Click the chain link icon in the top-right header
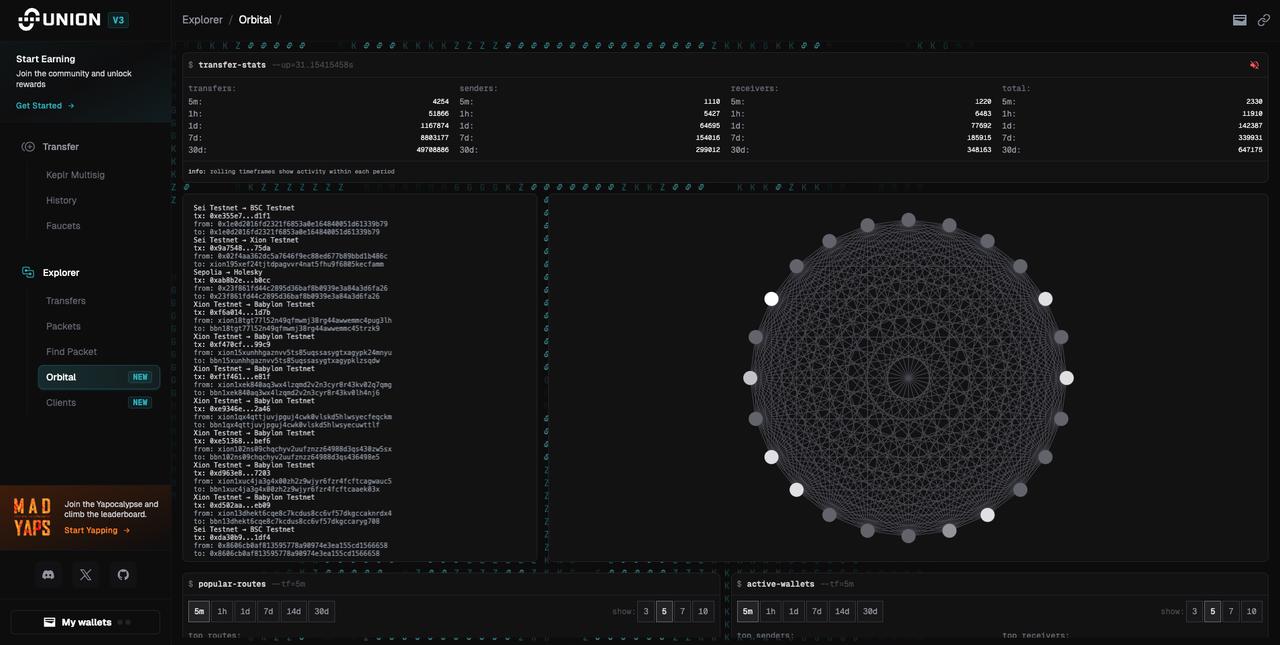This screenshot has width=1280, height=645. pos(1264,20)
